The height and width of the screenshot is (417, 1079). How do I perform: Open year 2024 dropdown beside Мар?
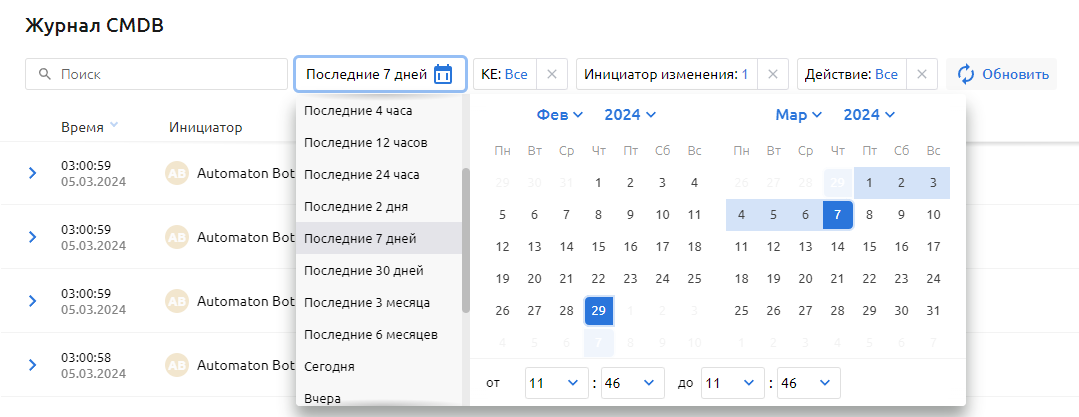pos(869,115)
